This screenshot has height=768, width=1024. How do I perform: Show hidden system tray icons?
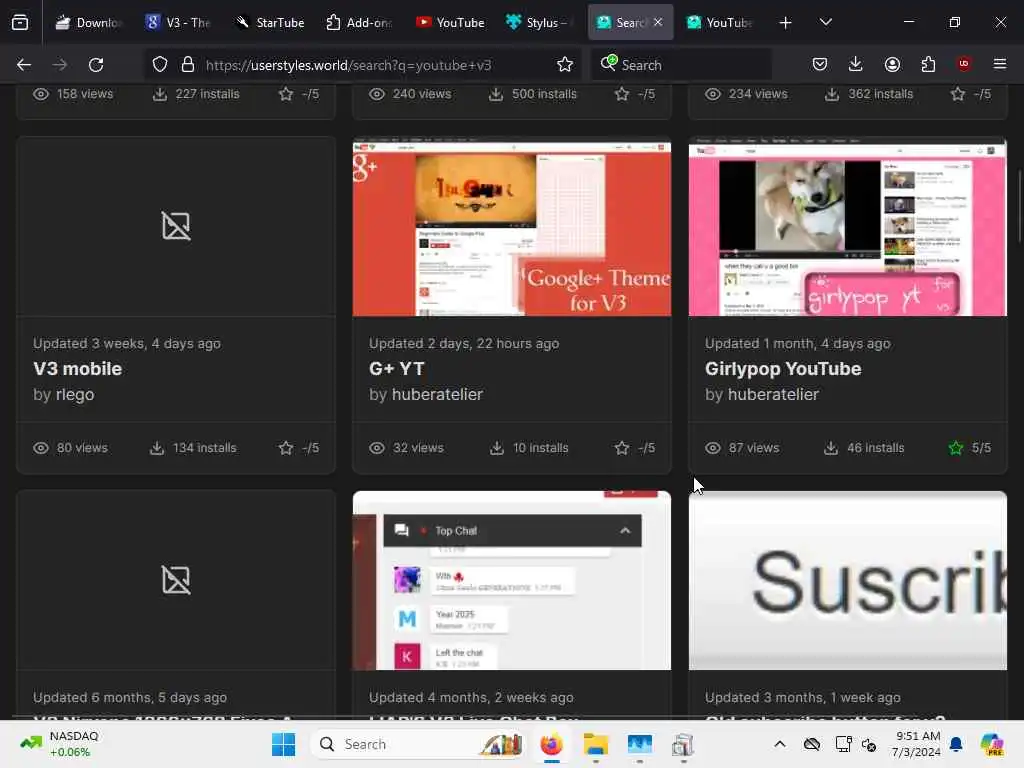[x=780, y=744]
